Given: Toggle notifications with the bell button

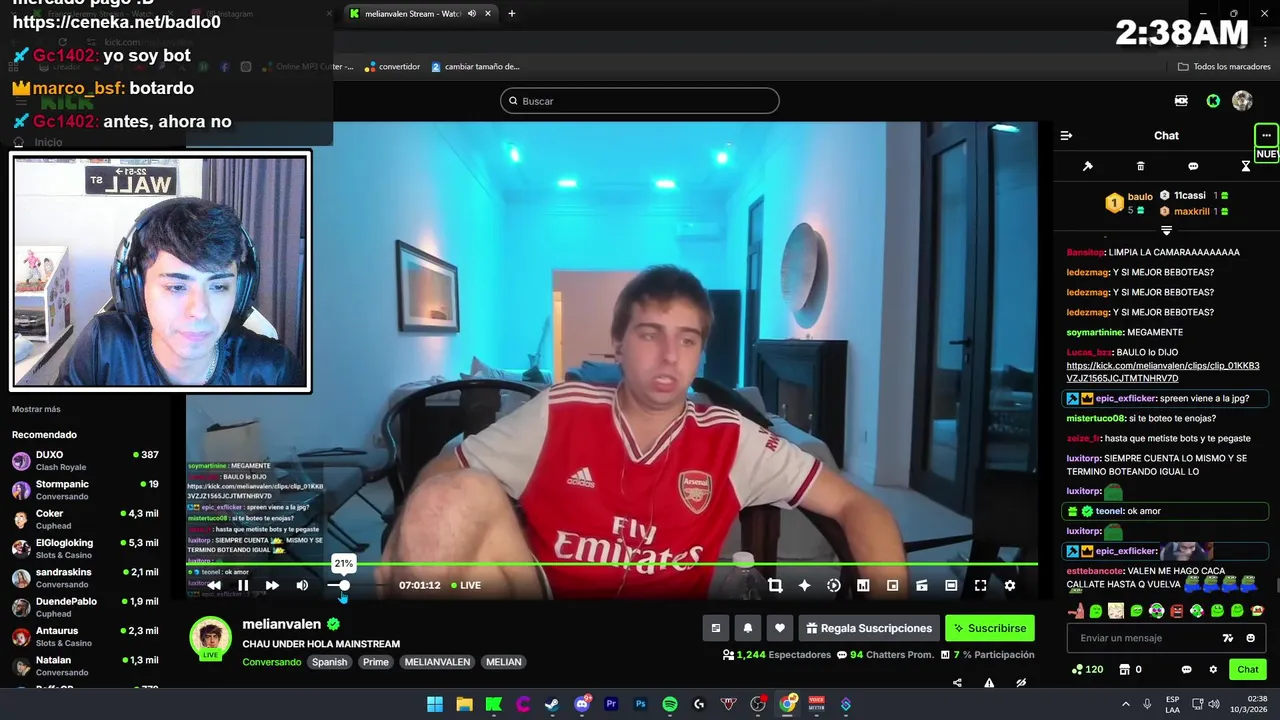Looking at the screenshot, I should click(x=747, y=628).
